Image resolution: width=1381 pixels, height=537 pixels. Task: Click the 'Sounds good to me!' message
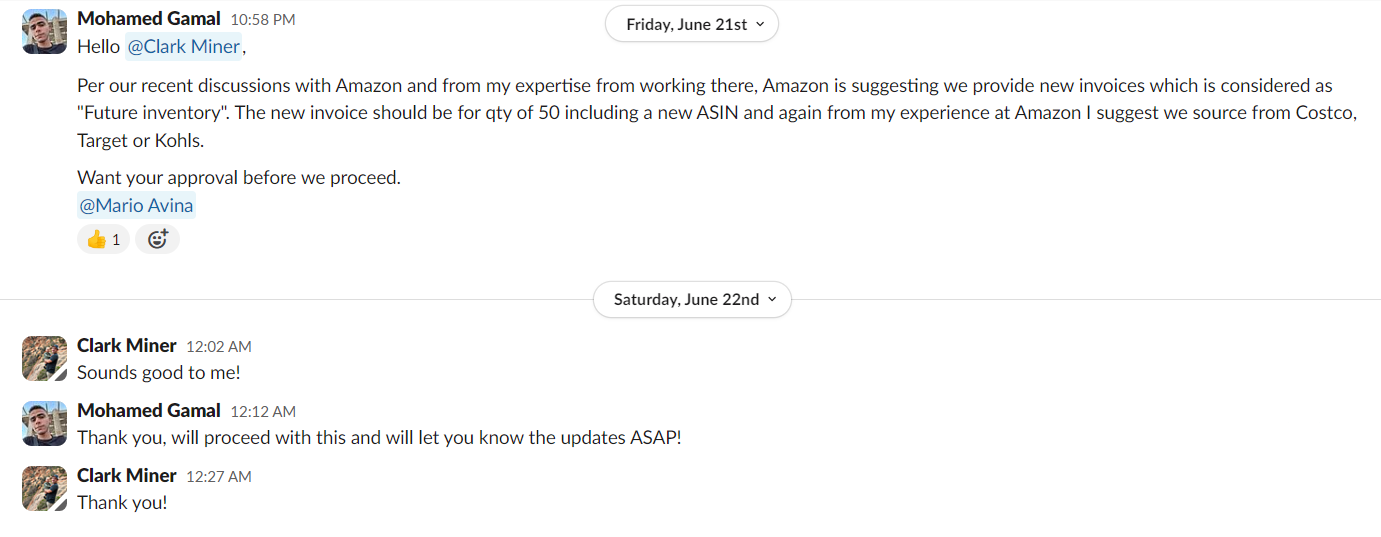click(159, 373)
